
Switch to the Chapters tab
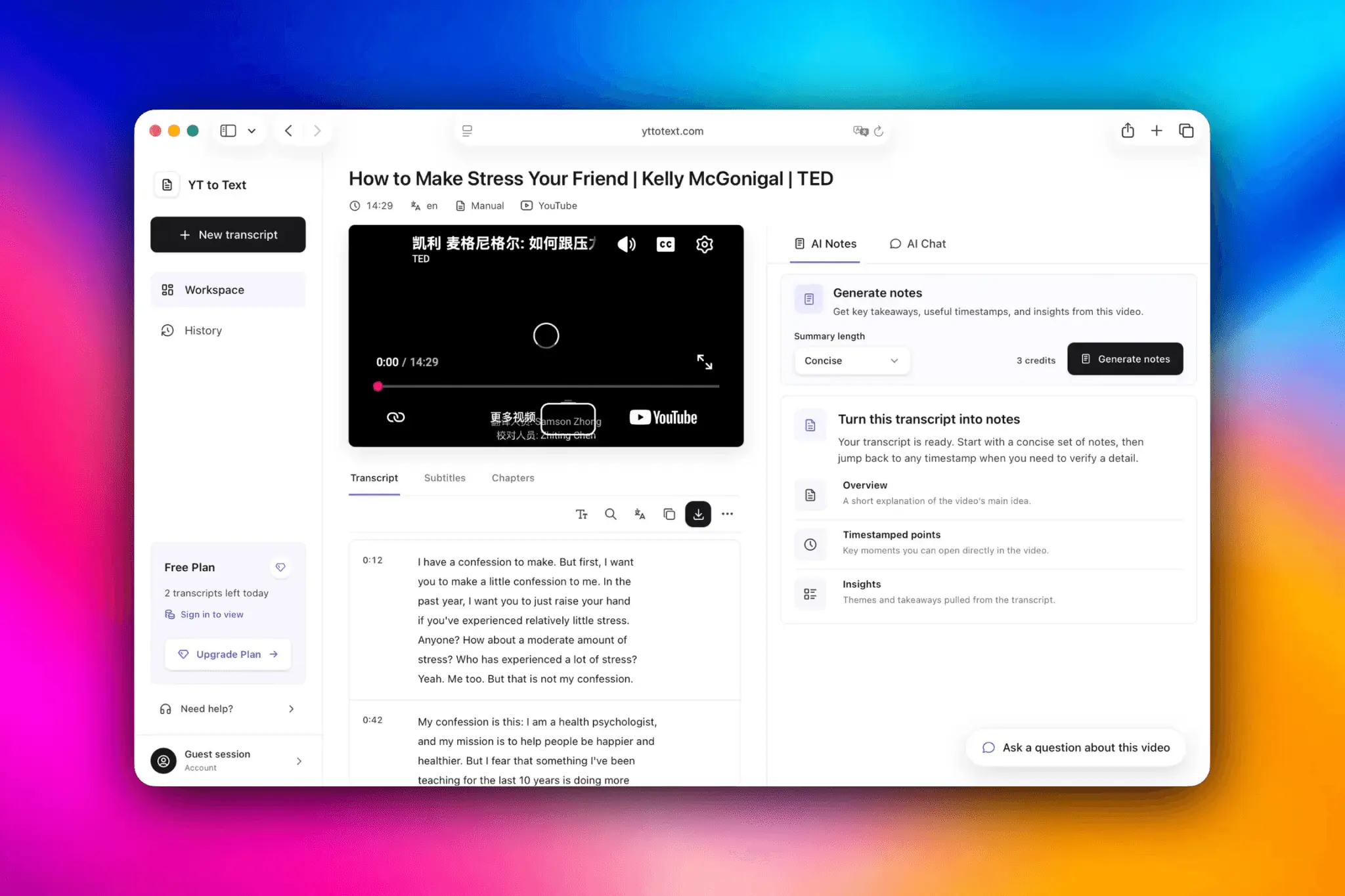coord(513,478)
